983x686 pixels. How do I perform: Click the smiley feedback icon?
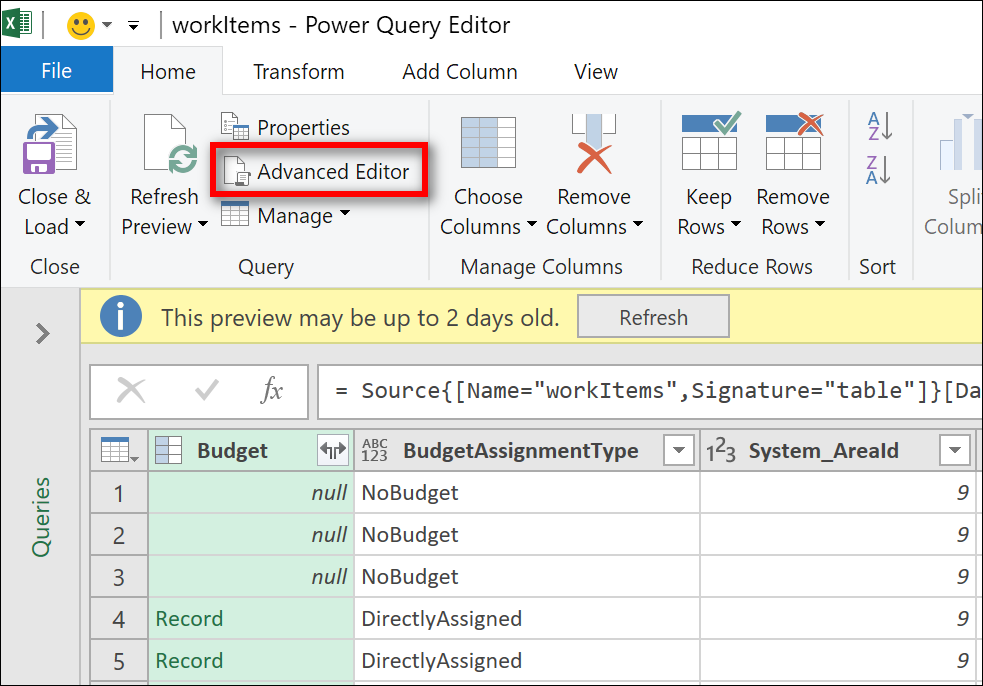point(81,26)
